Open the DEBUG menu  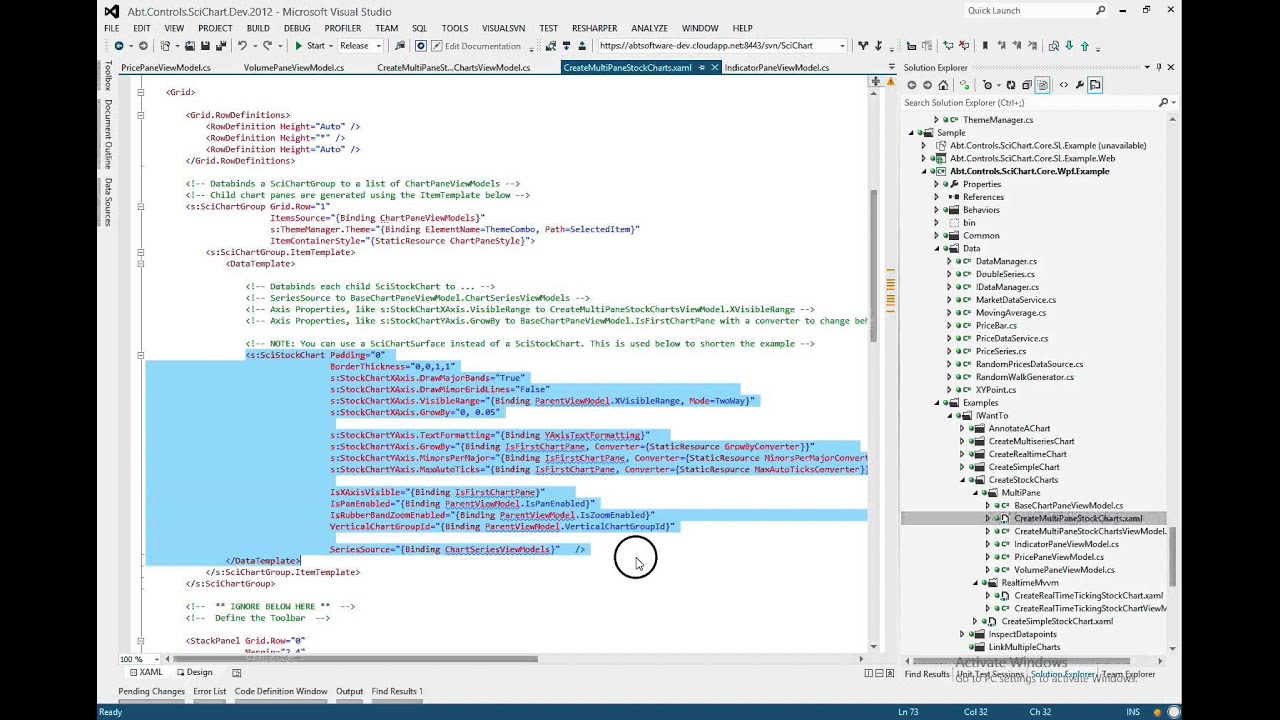point(296,28)
